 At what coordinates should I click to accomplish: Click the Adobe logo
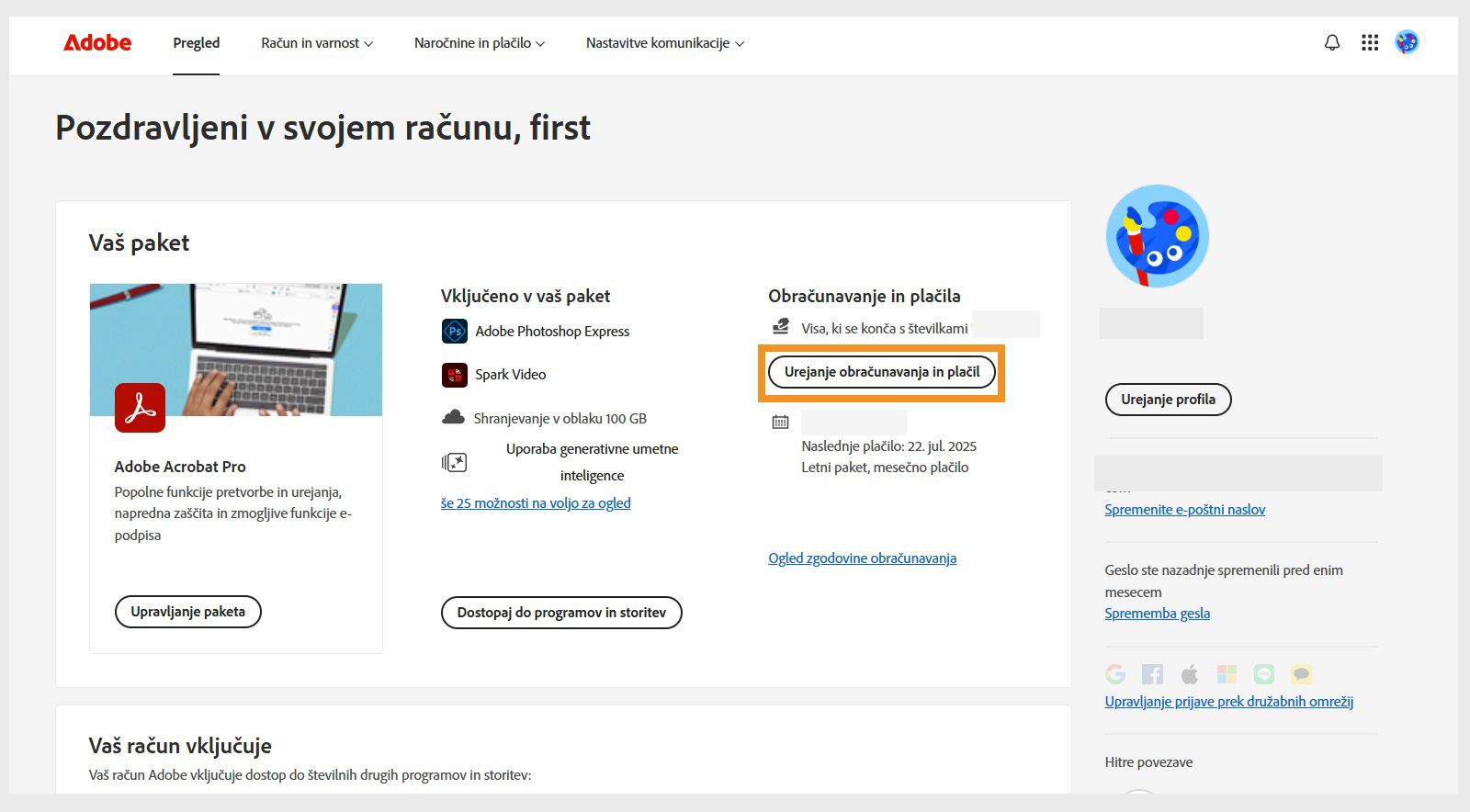97,42
